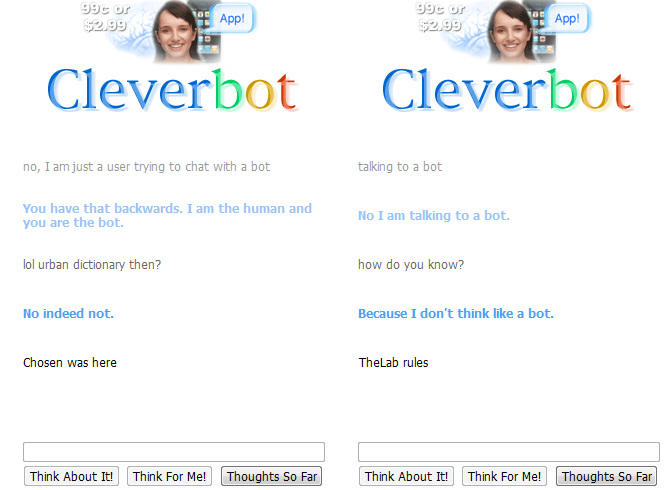Click the left Cleverbot logo
This screenshot has height=490, width=665.
coord(173,90)
